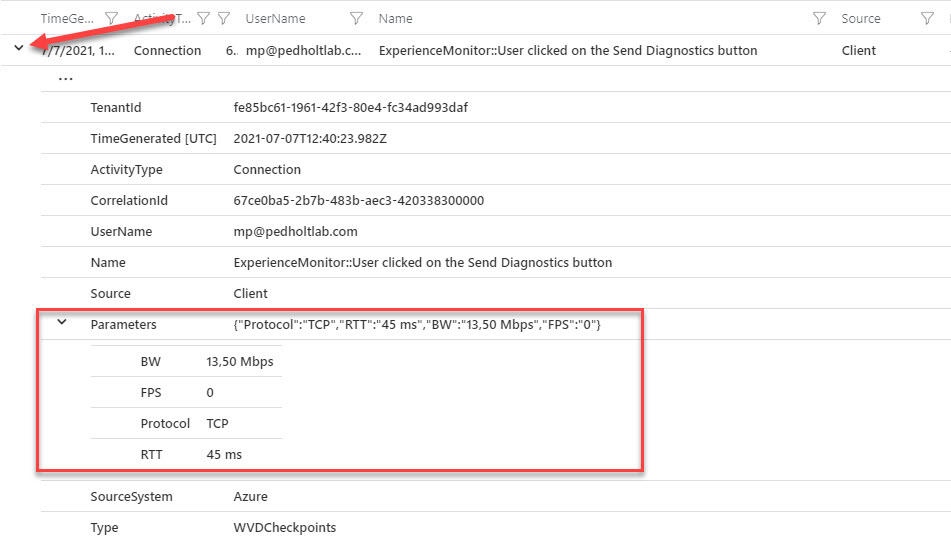Open the three-dots row options menu

pyautogui.click(x=66, y=79)
